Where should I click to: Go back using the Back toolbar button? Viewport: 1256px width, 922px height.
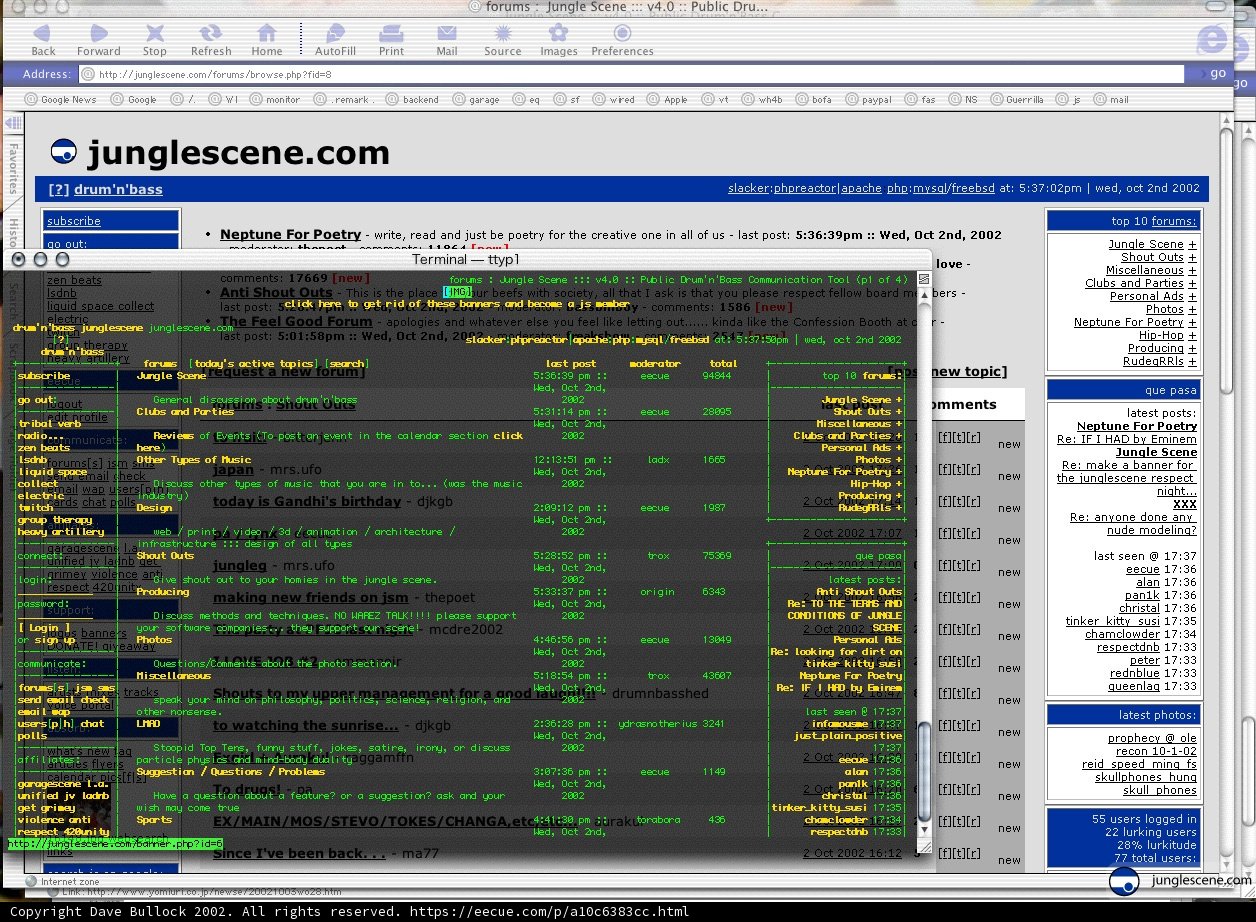[43, 38]
